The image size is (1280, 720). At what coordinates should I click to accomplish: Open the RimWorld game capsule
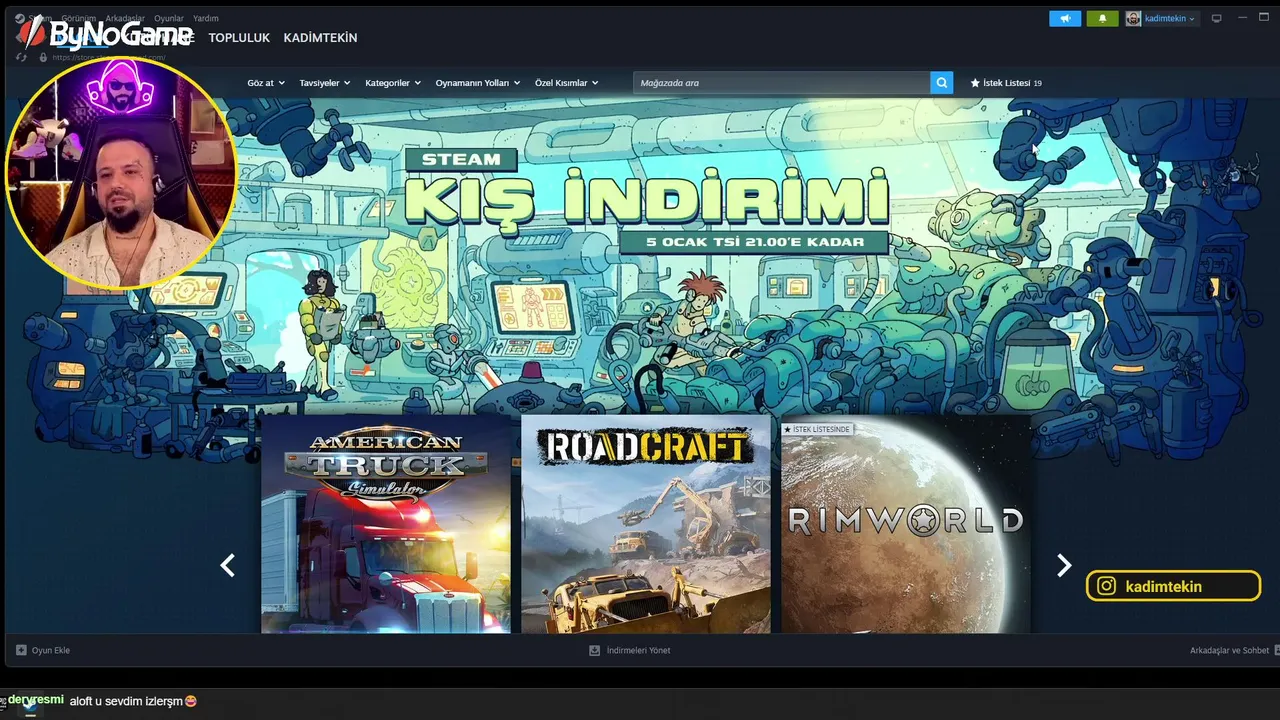pos(905,524)
